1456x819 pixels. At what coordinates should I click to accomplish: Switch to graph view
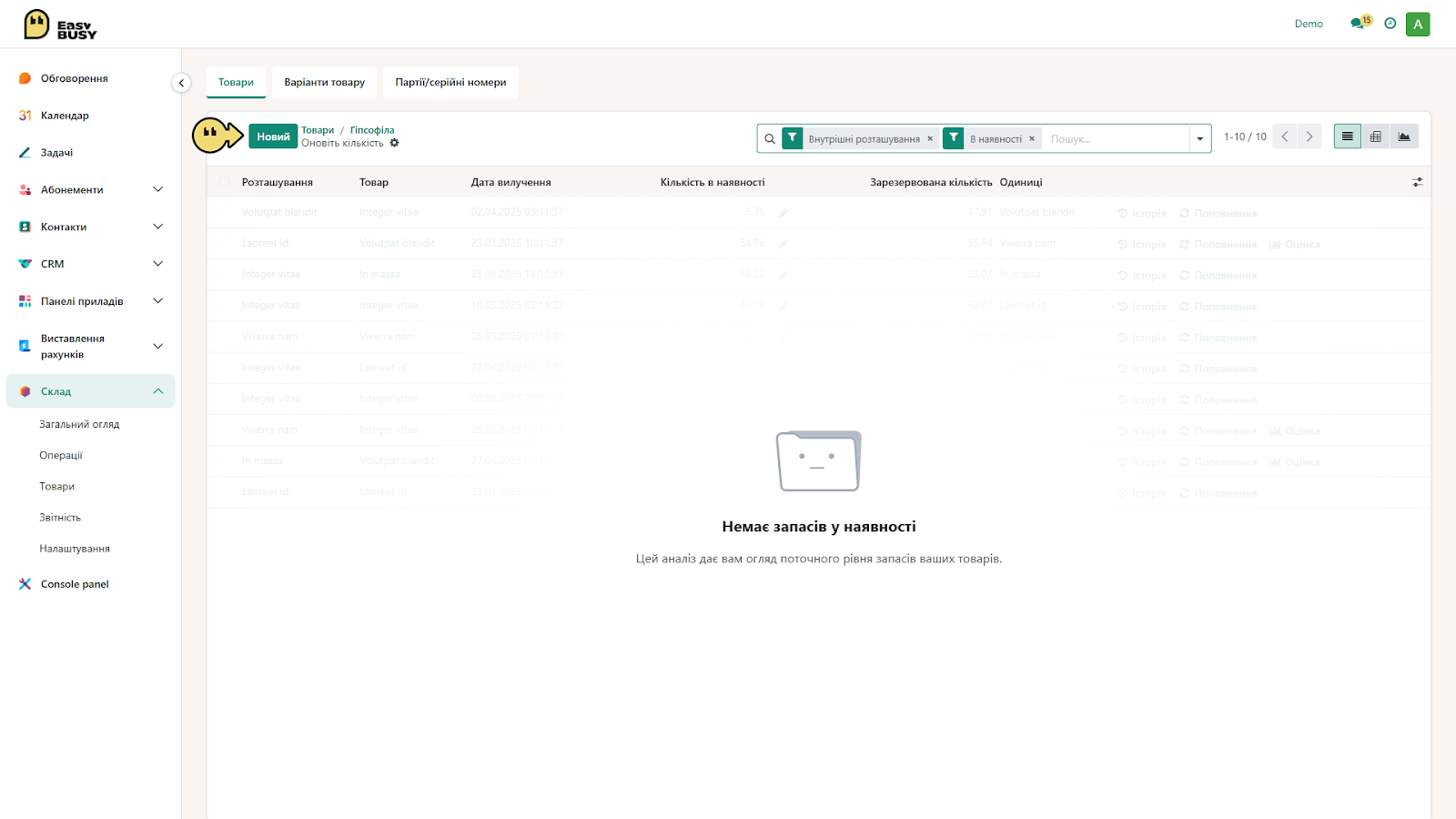point(1404,136)
